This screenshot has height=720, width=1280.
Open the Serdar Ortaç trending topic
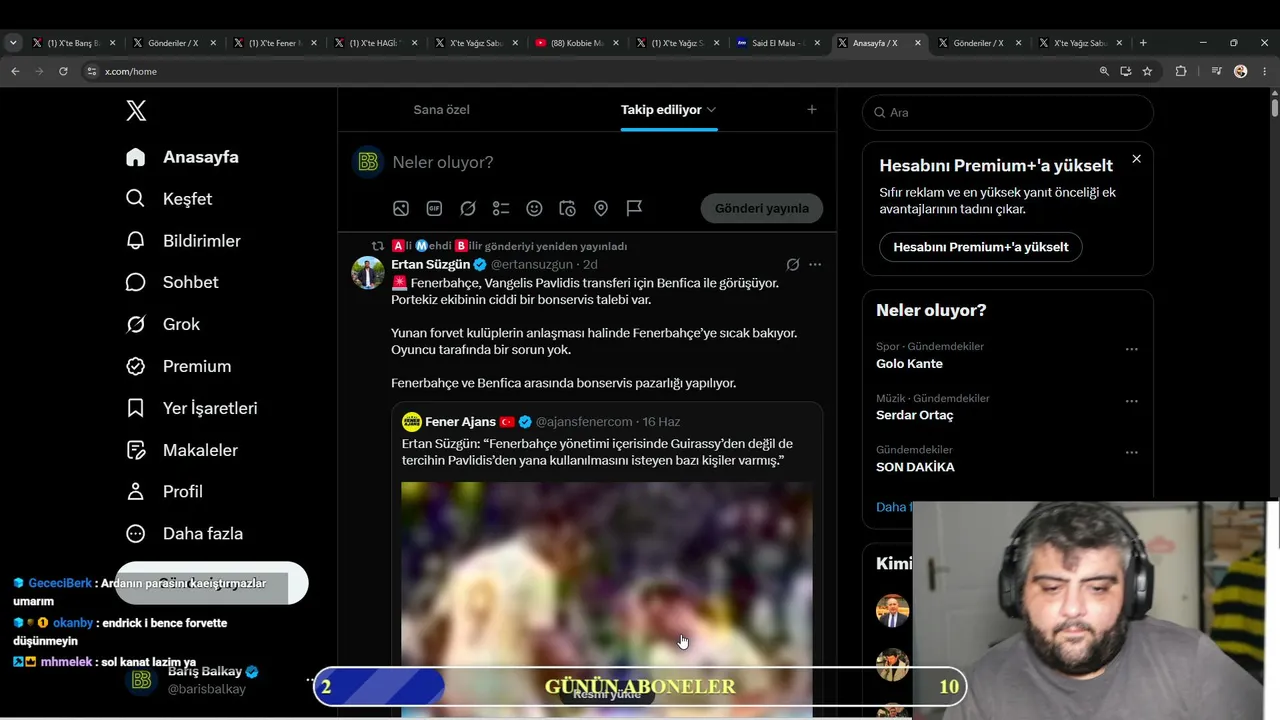pyautogui.click(x=915, y=415)
